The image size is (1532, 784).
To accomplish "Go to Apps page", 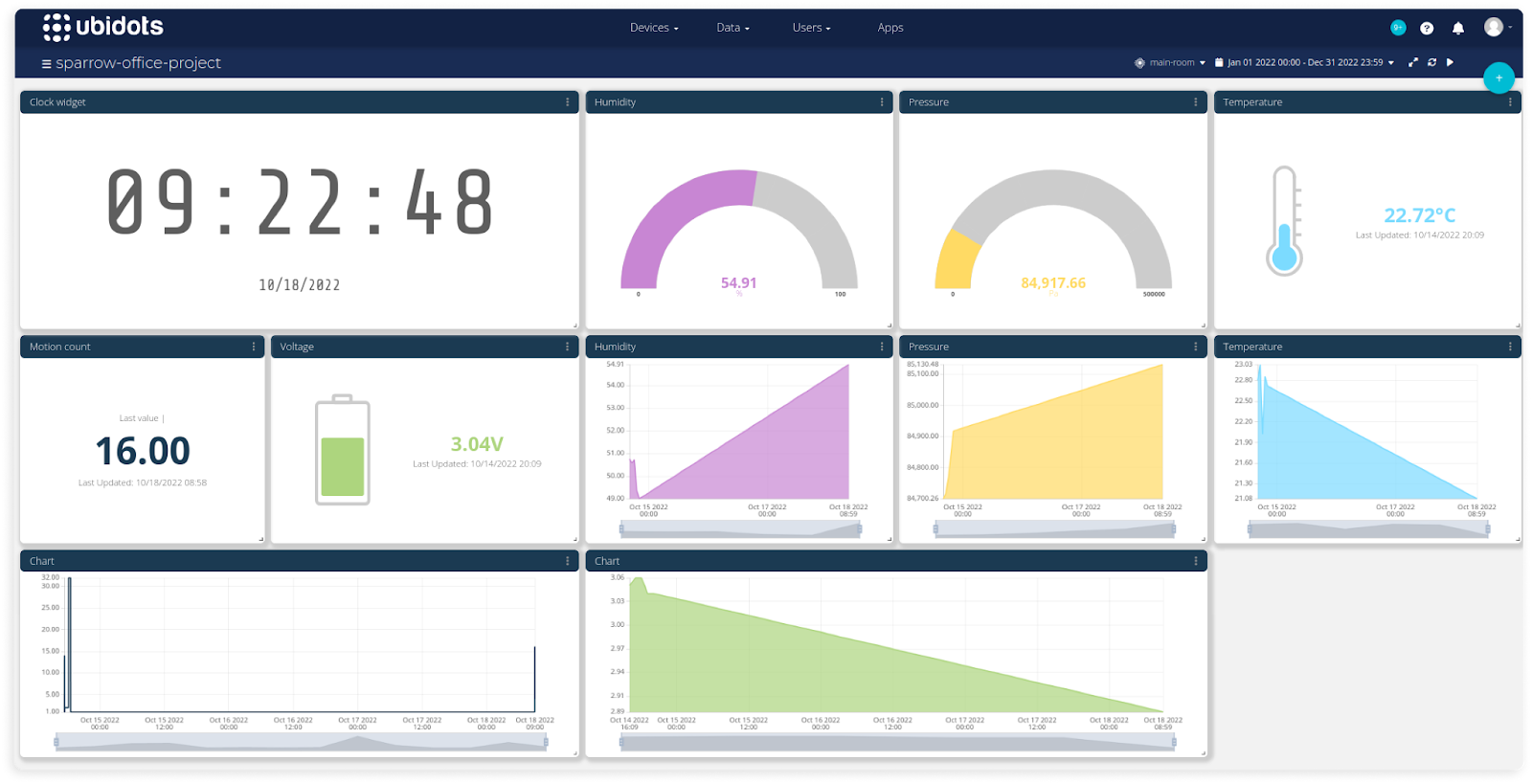I will [x=890, y=28].
